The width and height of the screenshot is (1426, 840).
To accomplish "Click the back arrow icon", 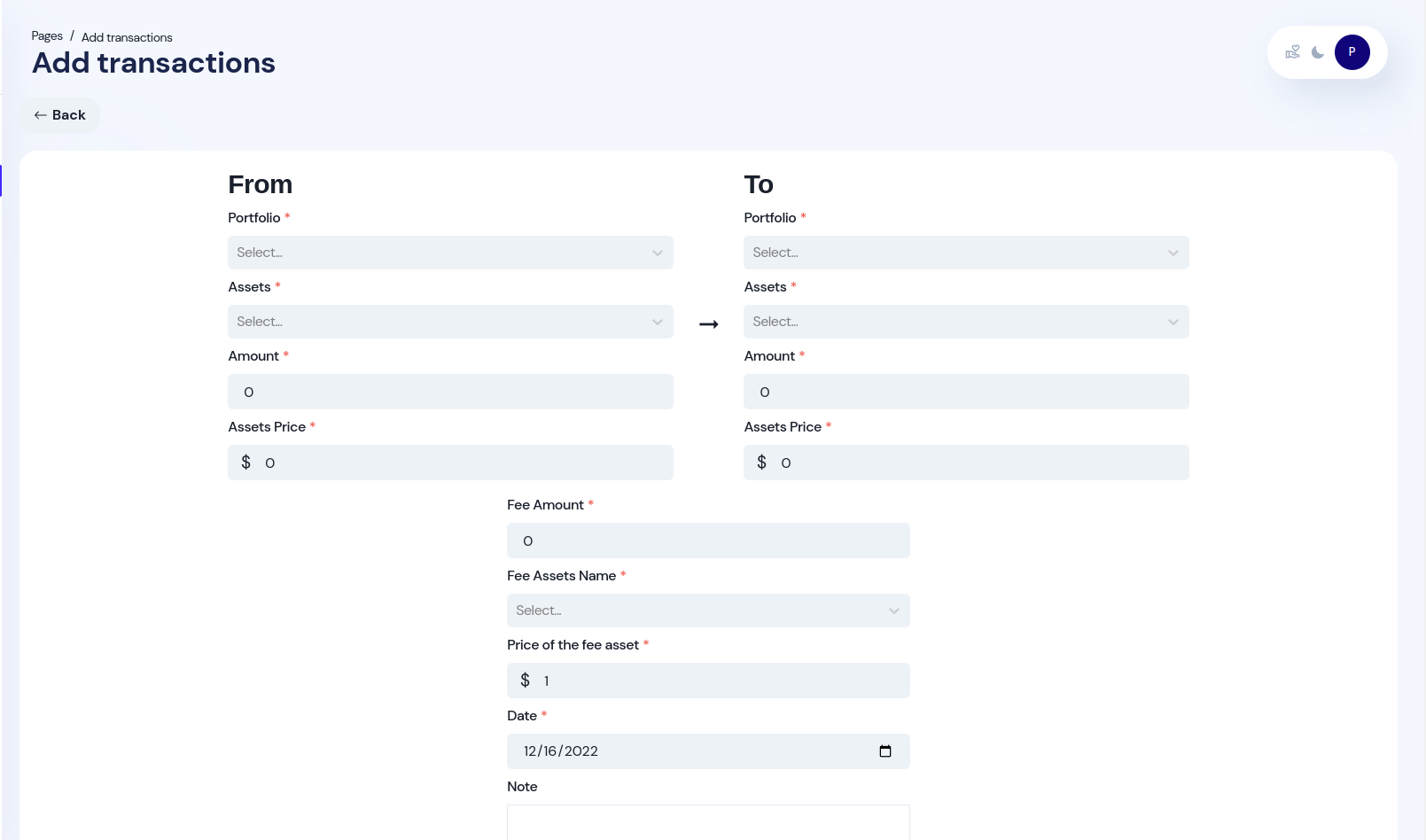I will (x=41, y=114).
